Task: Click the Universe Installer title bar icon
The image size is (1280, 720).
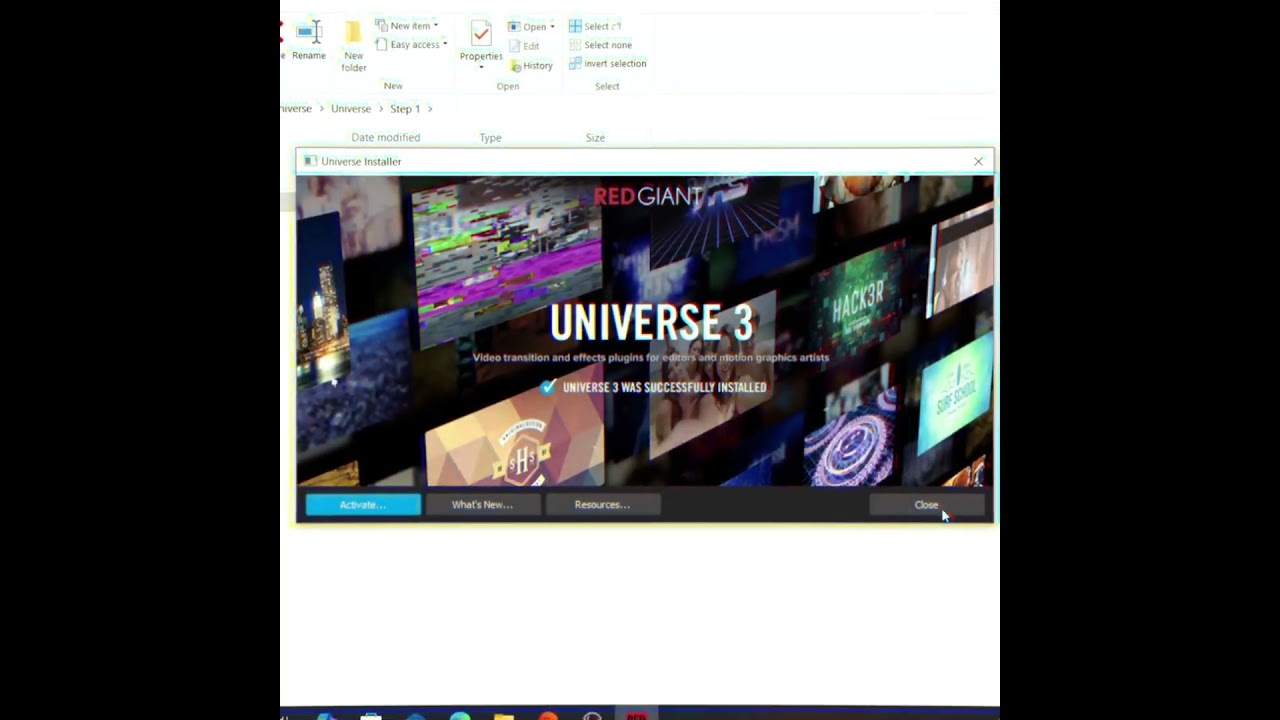Action: point(310,161)
